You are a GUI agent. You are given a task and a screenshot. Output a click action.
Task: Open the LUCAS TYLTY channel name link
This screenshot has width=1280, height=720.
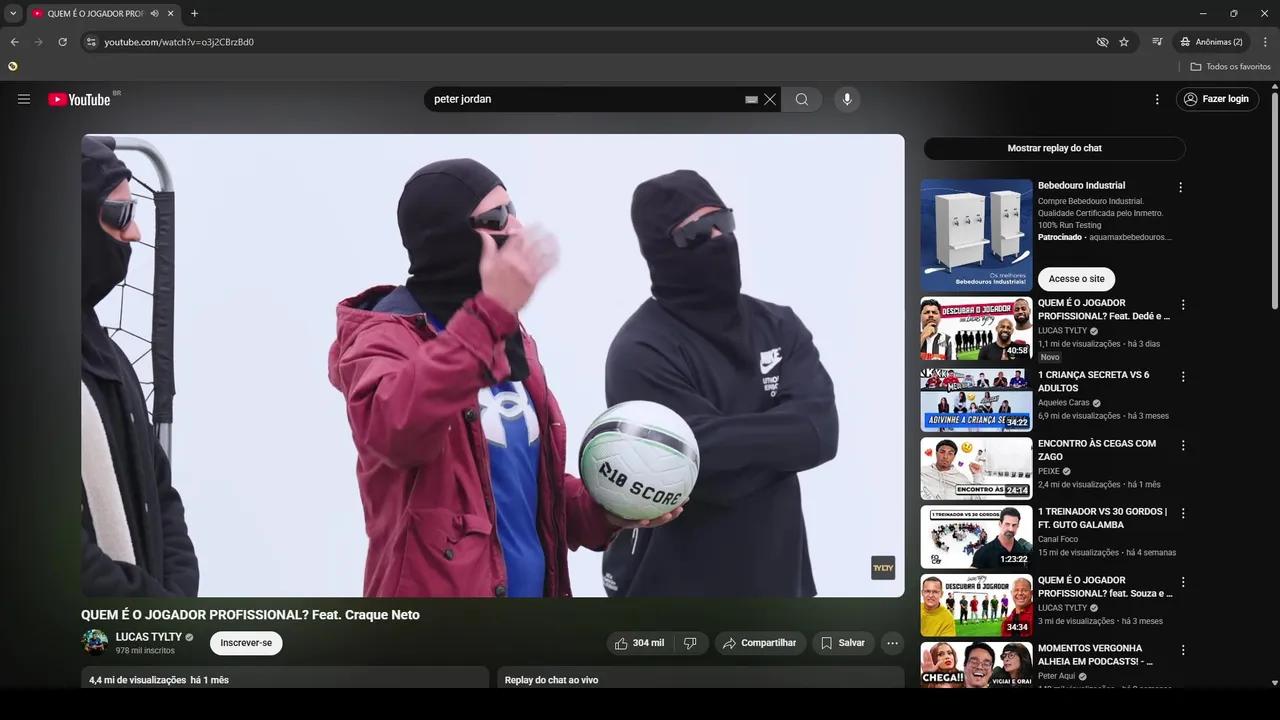point(148,636)
